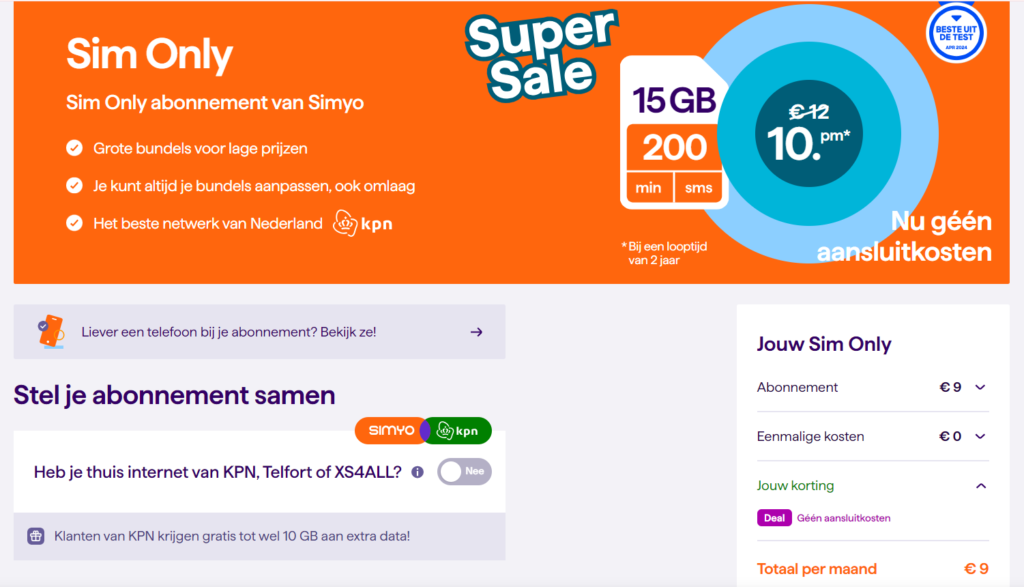Click the phone illustration icon
Image resolution: width=1024 pixels, height=587 pixels.
(x=49, y=331)
